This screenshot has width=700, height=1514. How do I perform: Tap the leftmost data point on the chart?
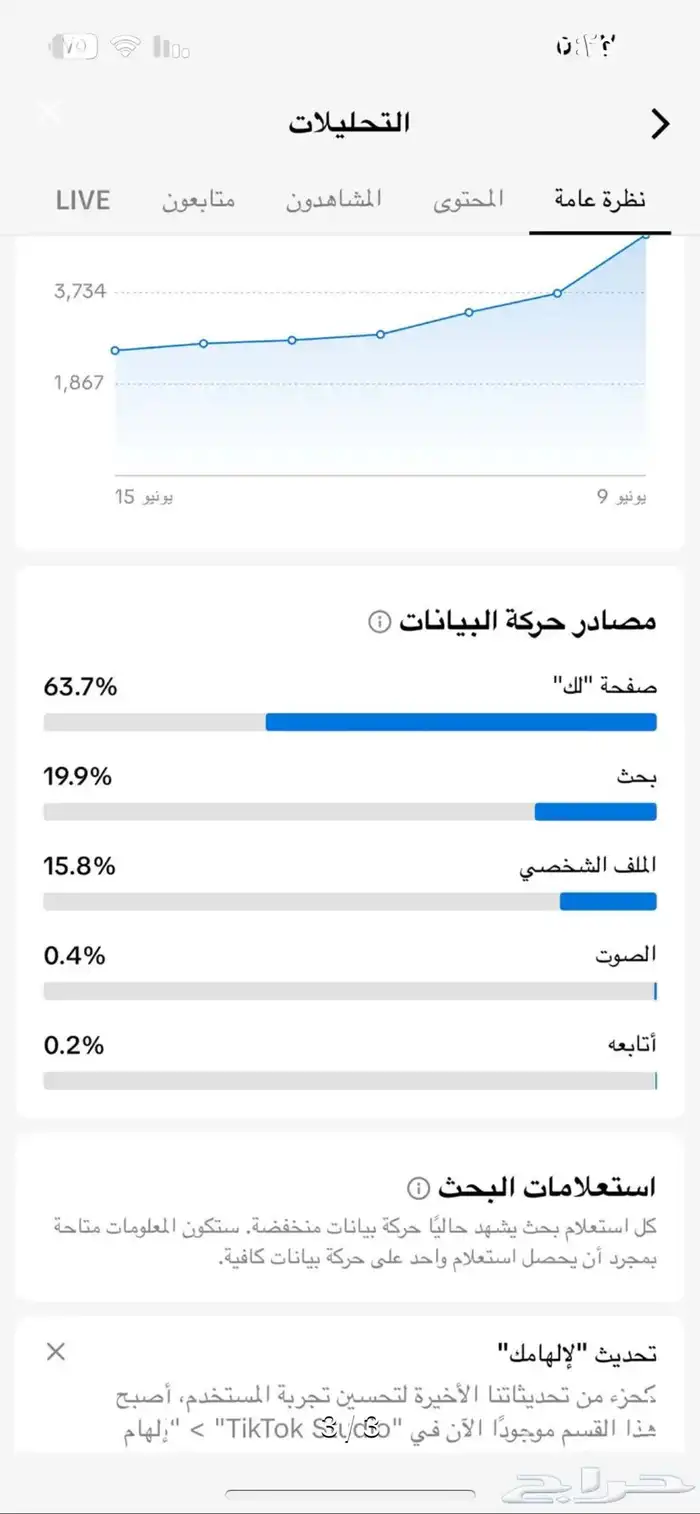coord(116,350)
